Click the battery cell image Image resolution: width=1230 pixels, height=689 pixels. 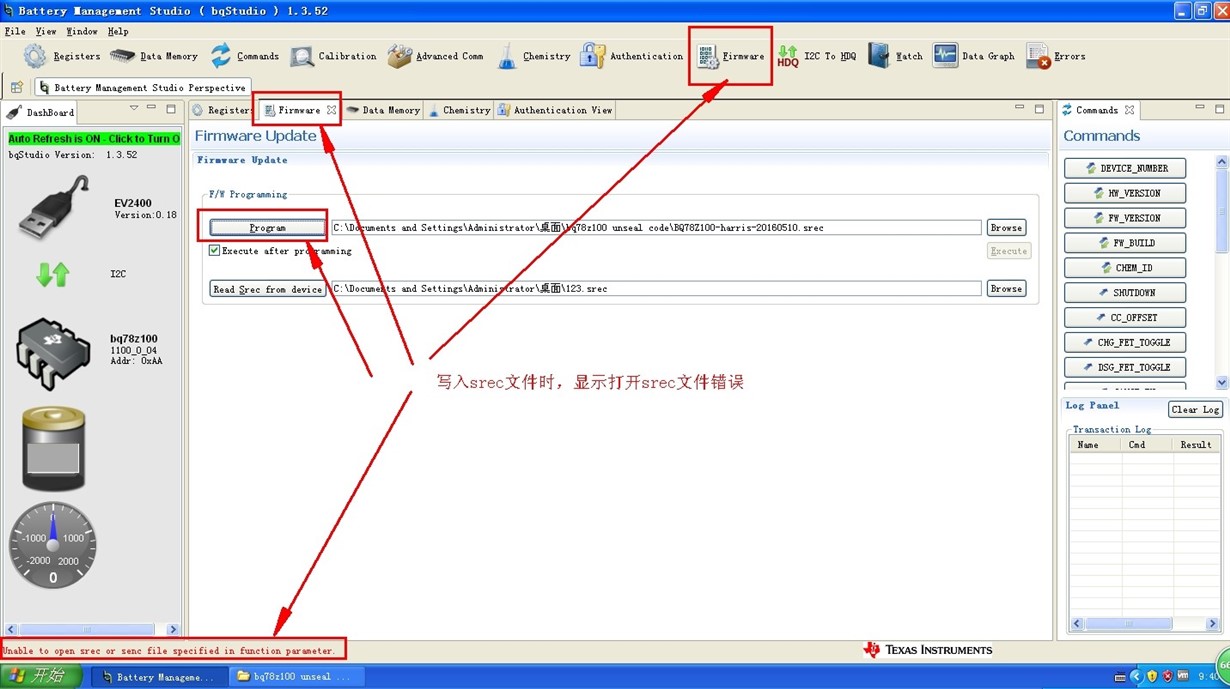pyautogui.click(x=53, y=449)
